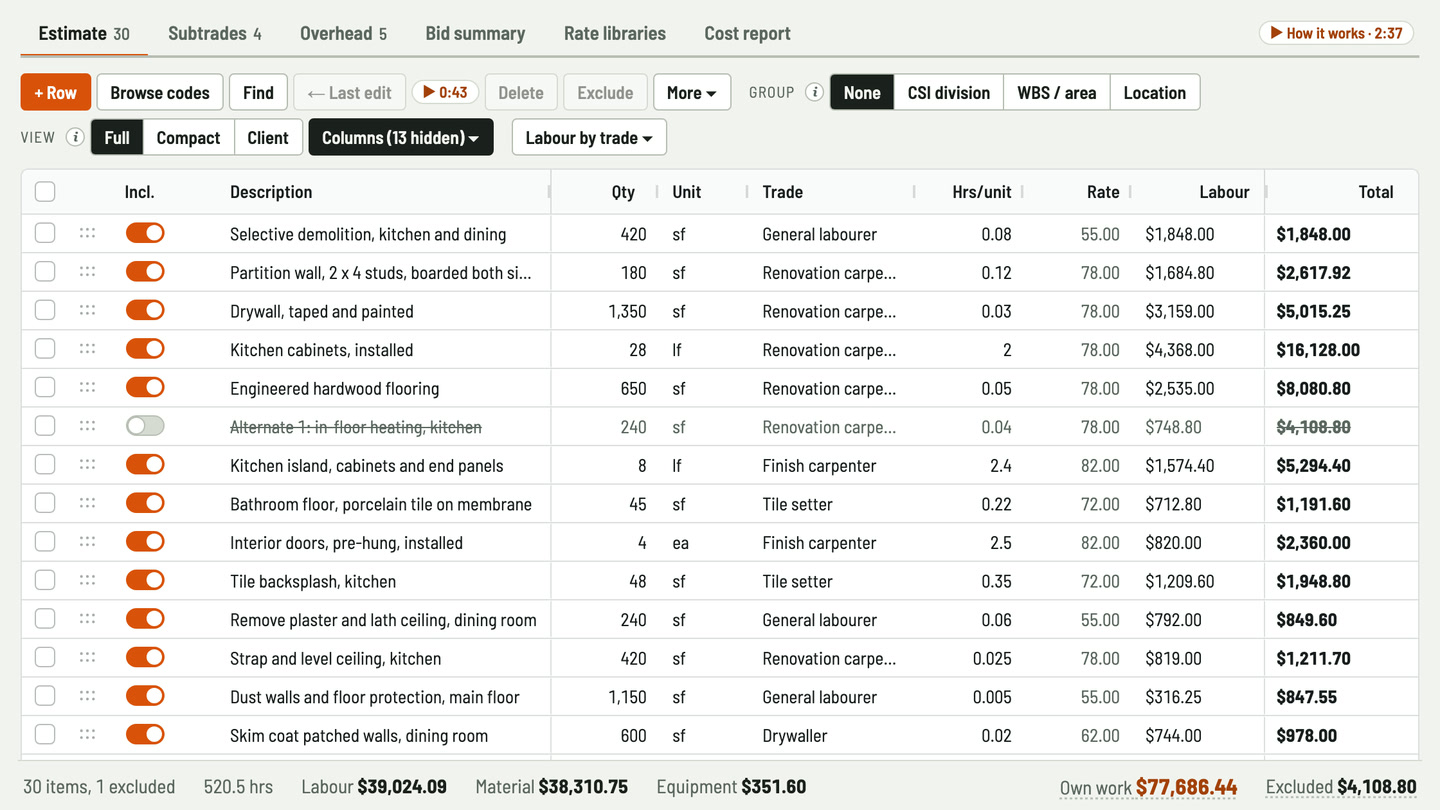Grab drag handle for Tile backsplash row
The height and width of the screenshot is (810, 1440).
[87, 580]
